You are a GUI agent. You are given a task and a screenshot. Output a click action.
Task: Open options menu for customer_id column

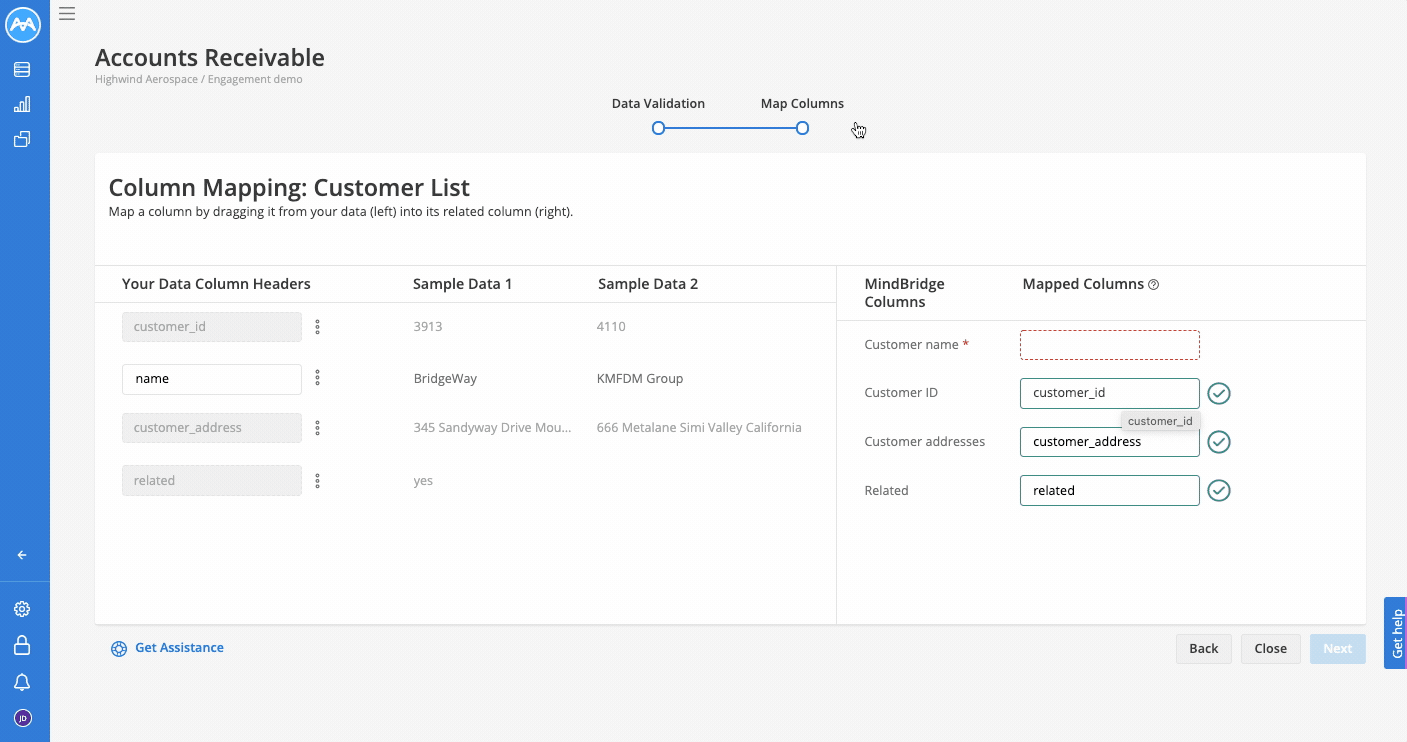pos(318,327)
